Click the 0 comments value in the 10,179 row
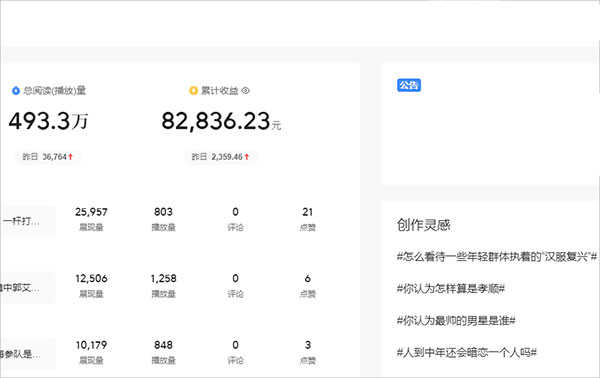The width and height of the screenshot is (600, 378). 235,345
